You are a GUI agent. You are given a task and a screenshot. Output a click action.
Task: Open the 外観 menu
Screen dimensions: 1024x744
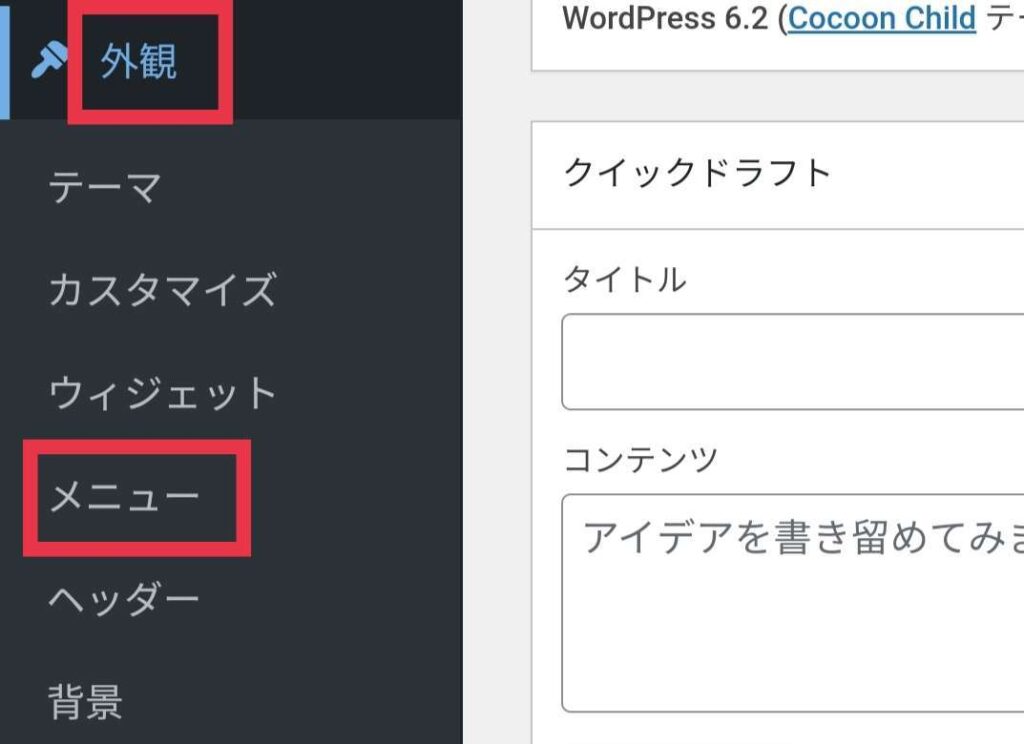pyautogui.click(x=138, y=61)
